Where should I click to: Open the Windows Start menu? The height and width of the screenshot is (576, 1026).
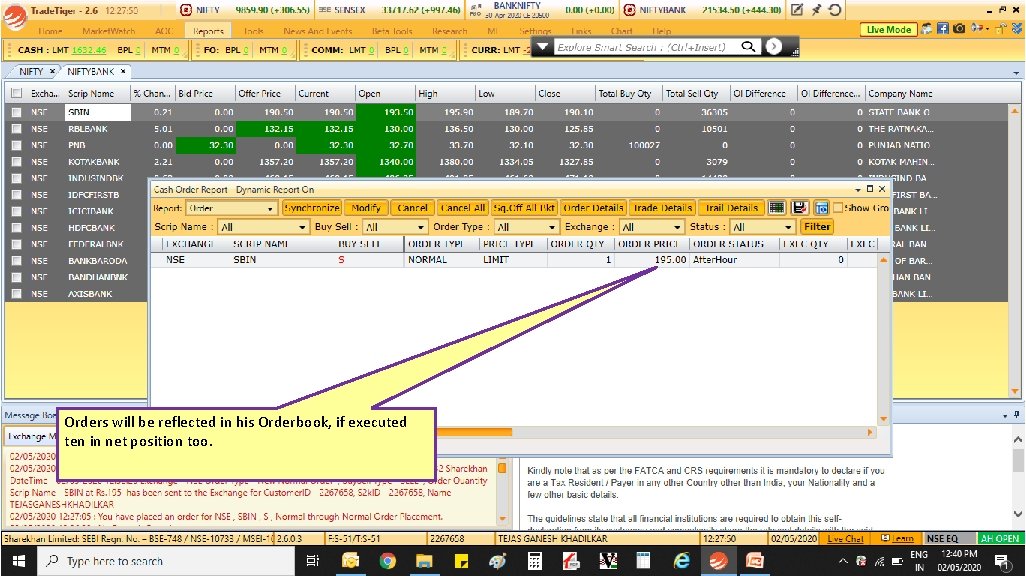[18, 561]
